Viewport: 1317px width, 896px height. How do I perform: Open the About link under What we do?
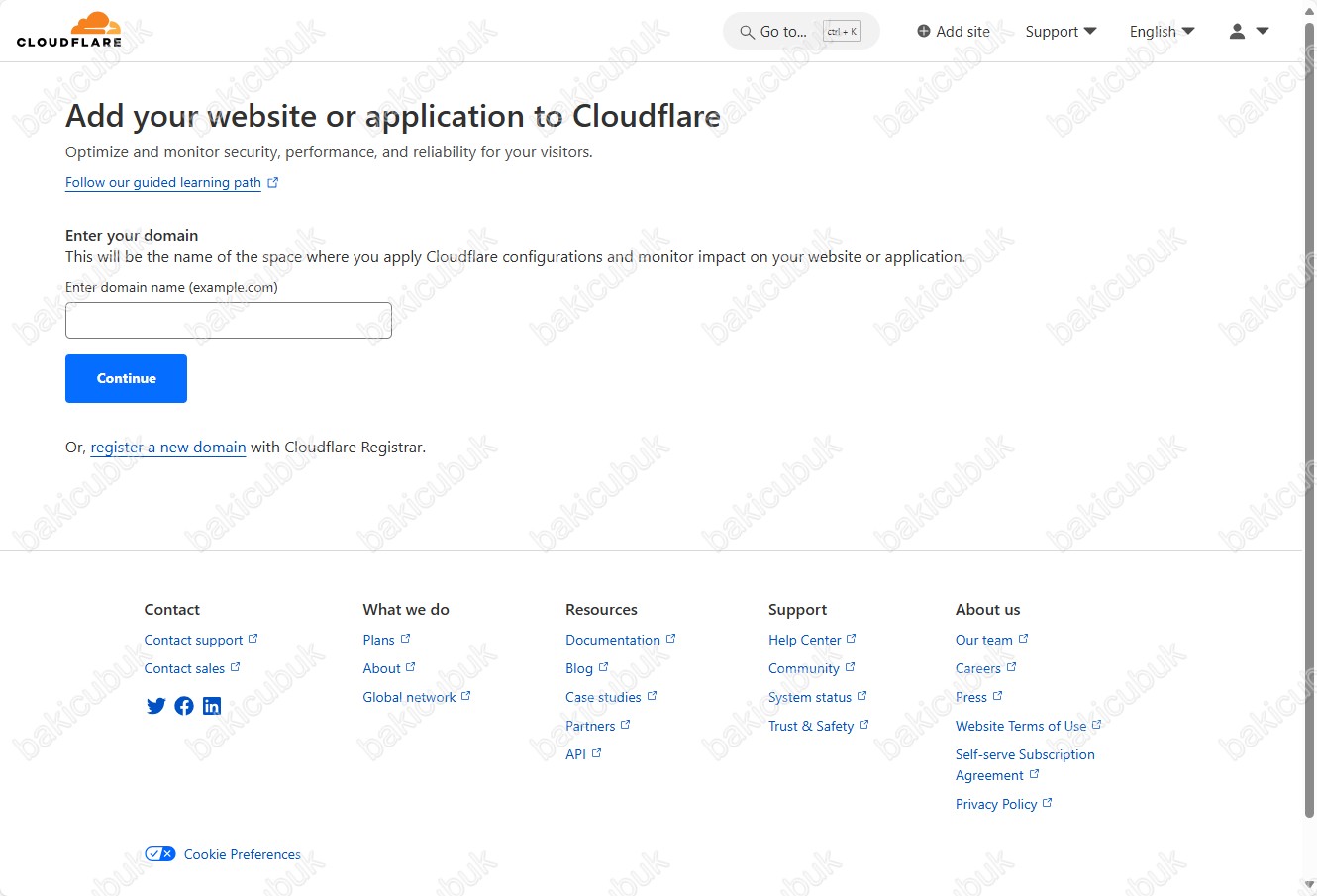coord(381,668)
